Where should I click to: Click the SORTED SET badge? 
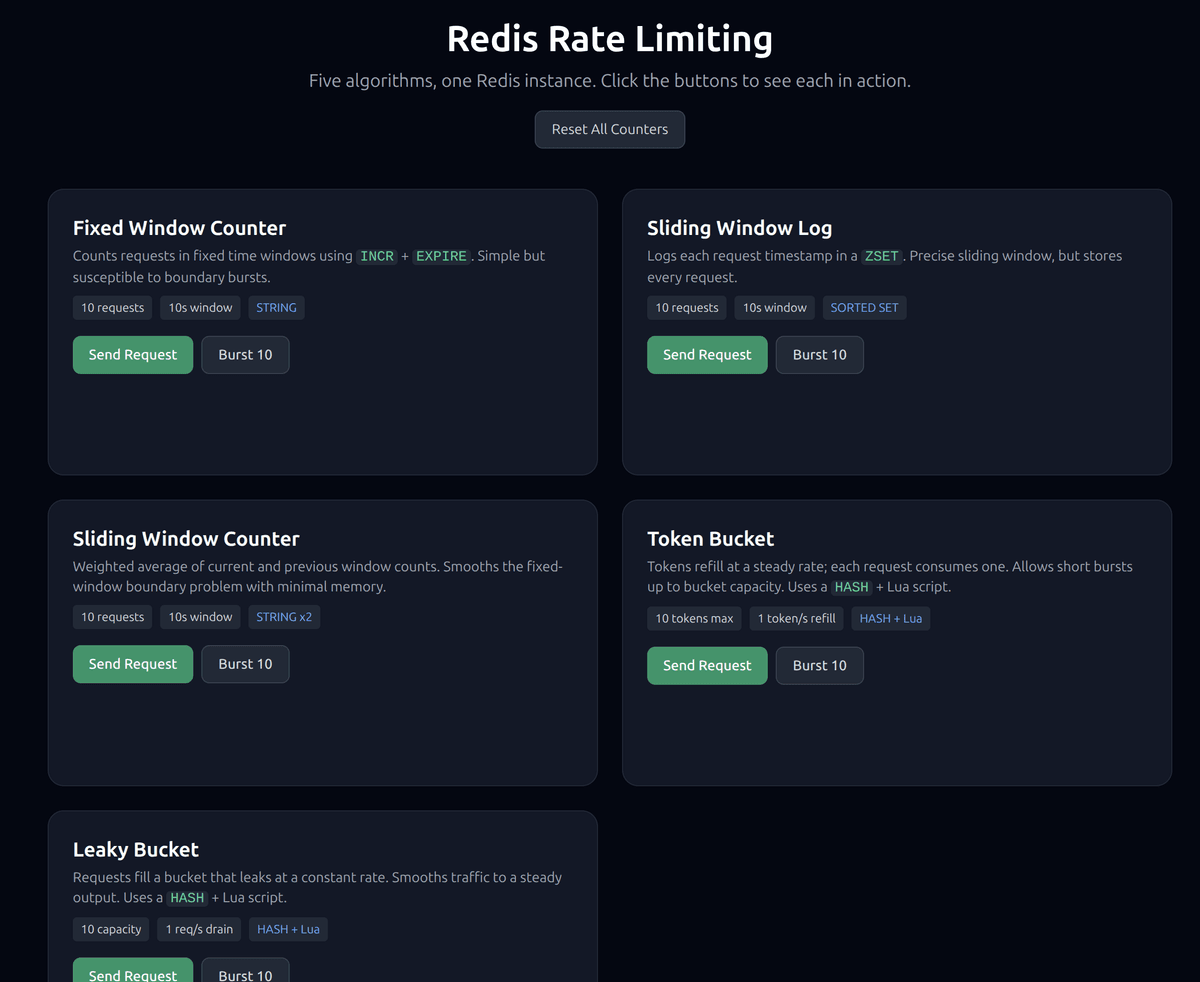click(864, 307)
